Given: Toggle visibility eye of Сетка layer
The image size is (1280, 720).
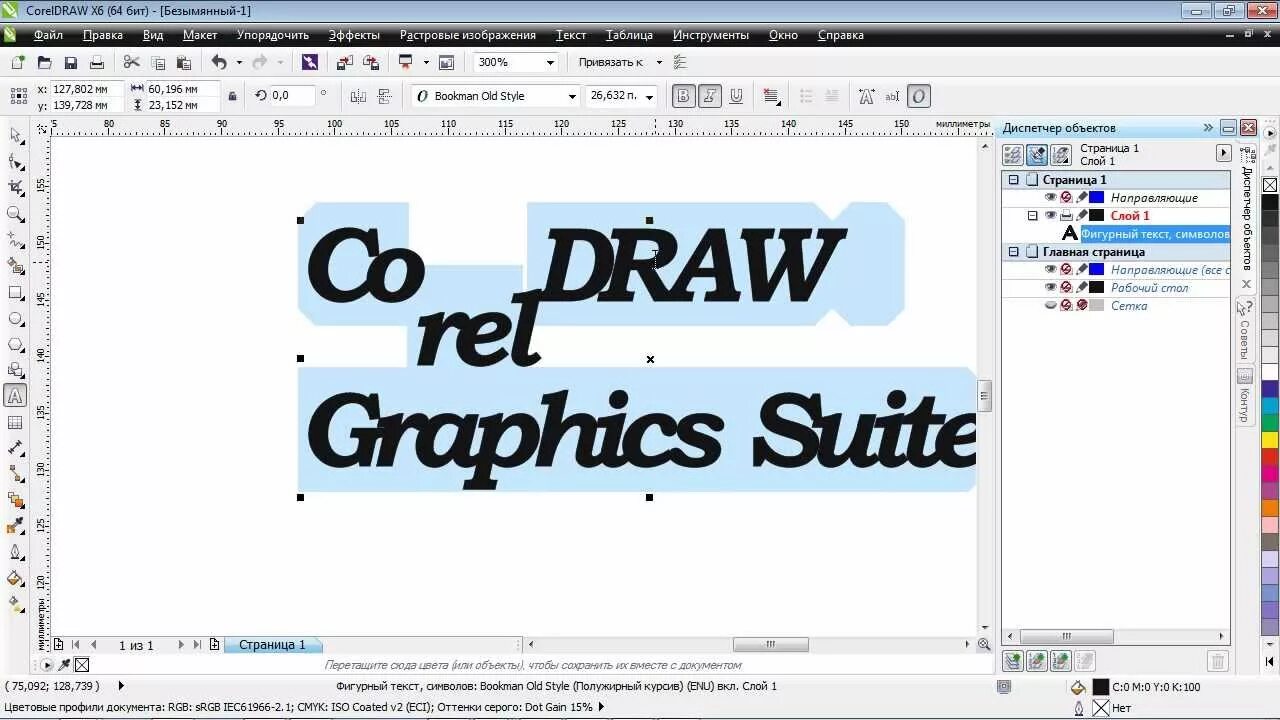Looking at the screenshot, I should (x=1050, y=305).
